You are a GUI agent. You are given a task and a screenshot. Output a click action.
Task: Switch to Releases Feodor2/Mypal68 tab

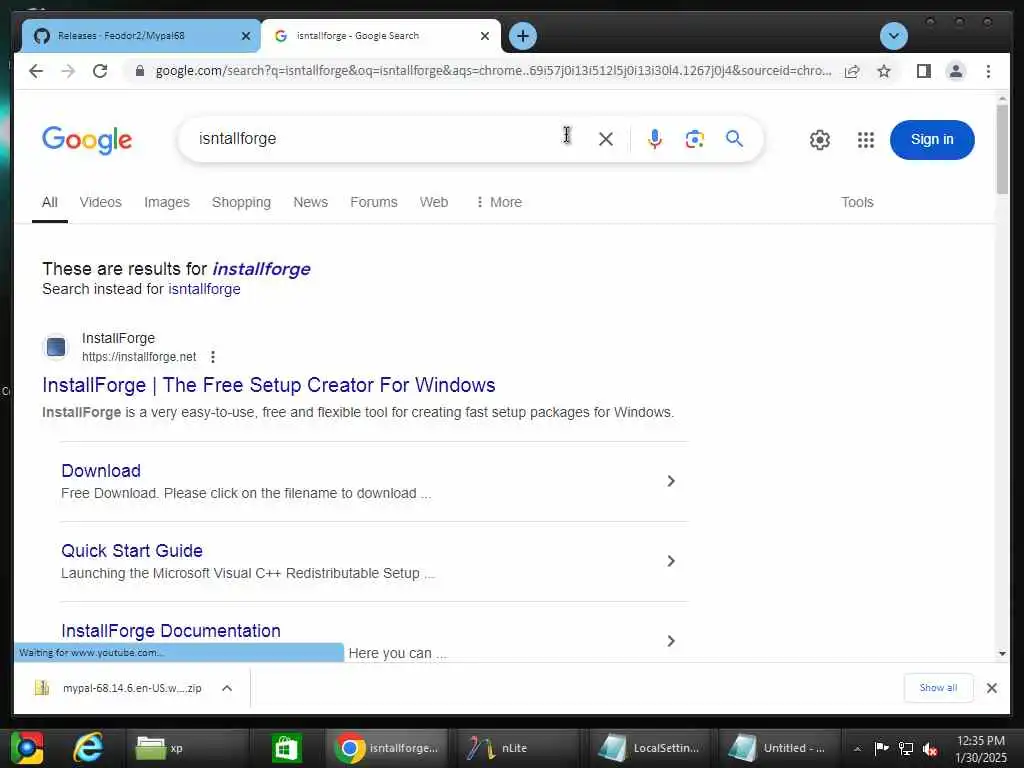140,36
